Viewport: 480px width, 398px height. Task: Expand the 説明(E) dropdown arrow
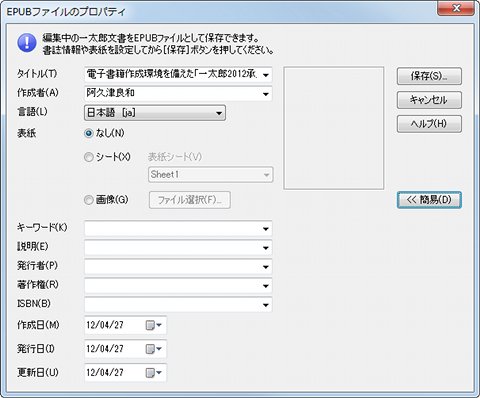[x=266, y=248]
